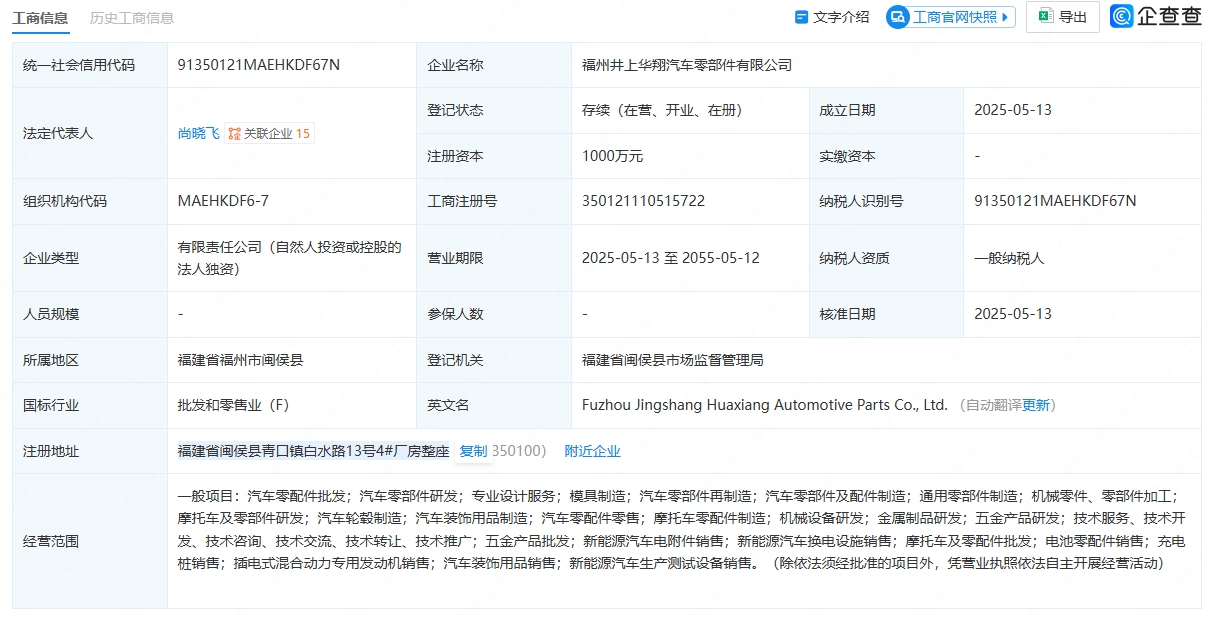Click the 英文名 label cell
The image size is (1210, 617).
[494, 405]
